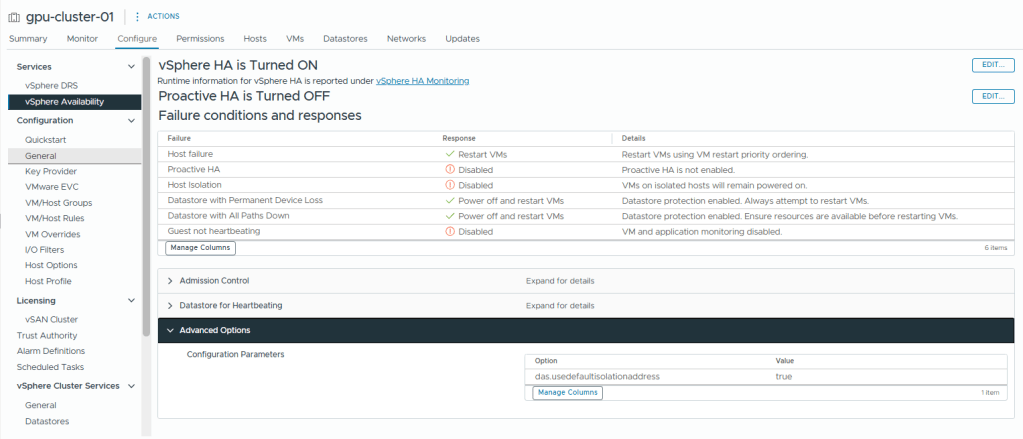
Task: Collapse the Advanced Options panel
Action: click(170, 330)
